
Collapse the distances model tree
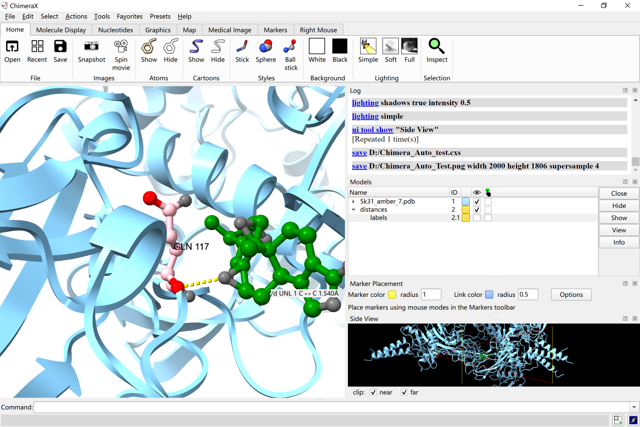click(x=353, y=209)
